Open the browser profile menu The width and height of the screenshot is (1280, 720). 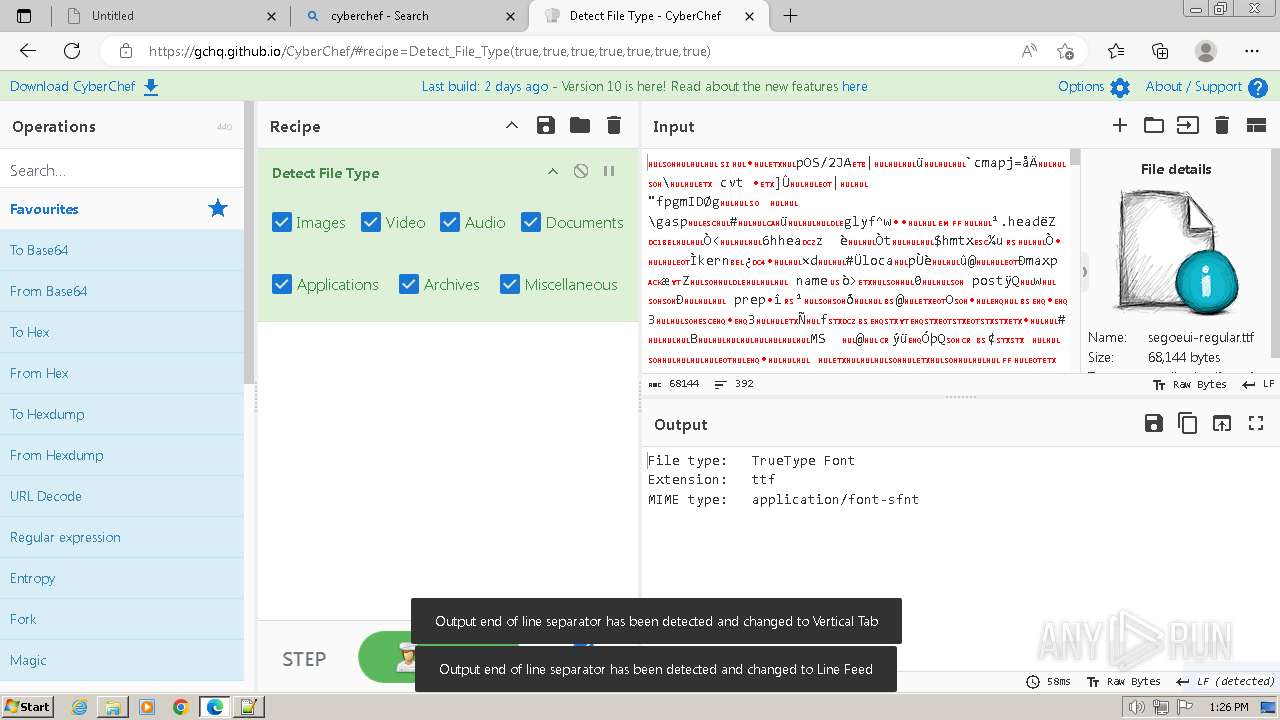1206,51
